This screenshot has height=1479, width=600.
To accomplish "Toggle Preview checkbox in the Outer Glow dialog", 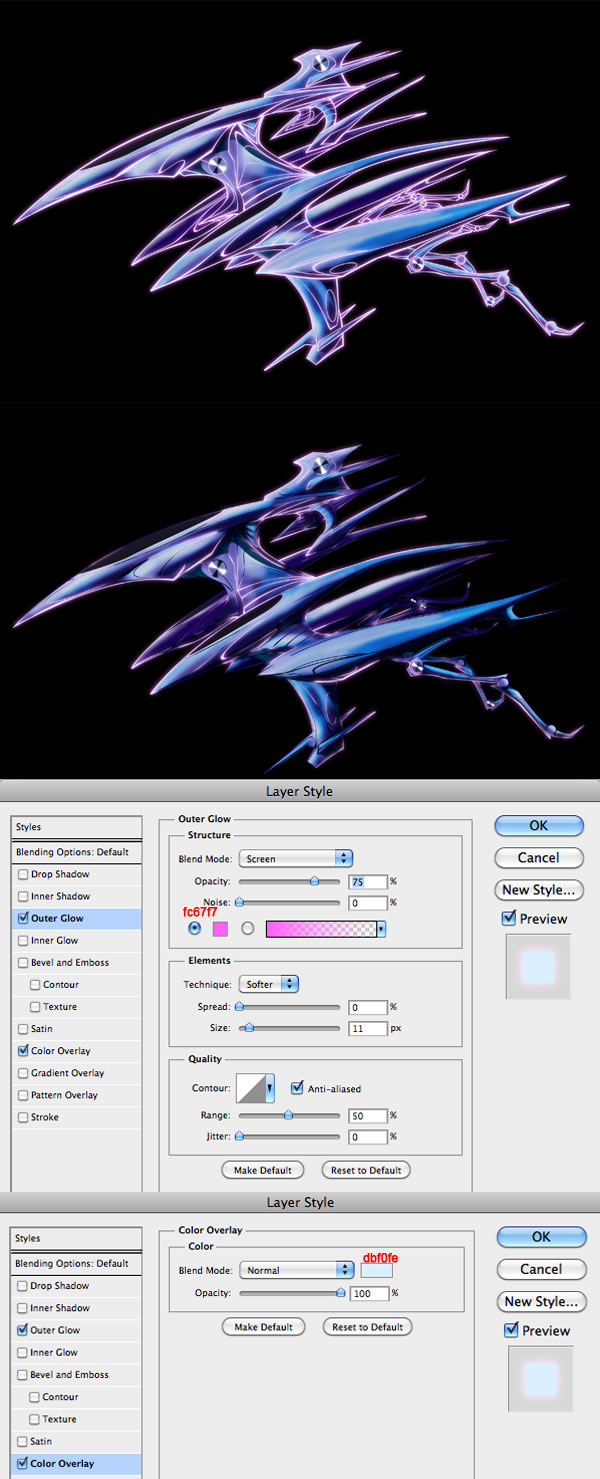I will pyautogui.click(x=509, y=918).
